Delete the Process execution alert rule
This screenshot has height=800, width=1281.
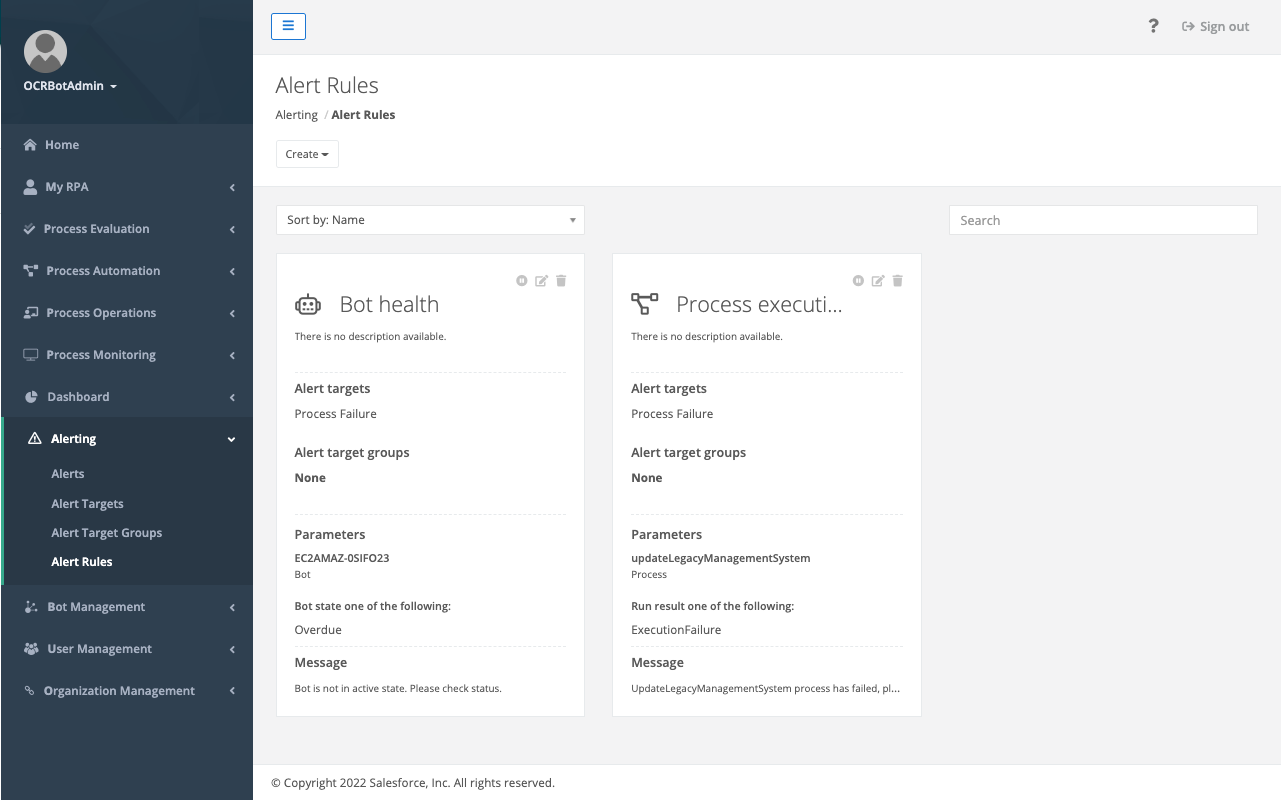pos(897,281)
